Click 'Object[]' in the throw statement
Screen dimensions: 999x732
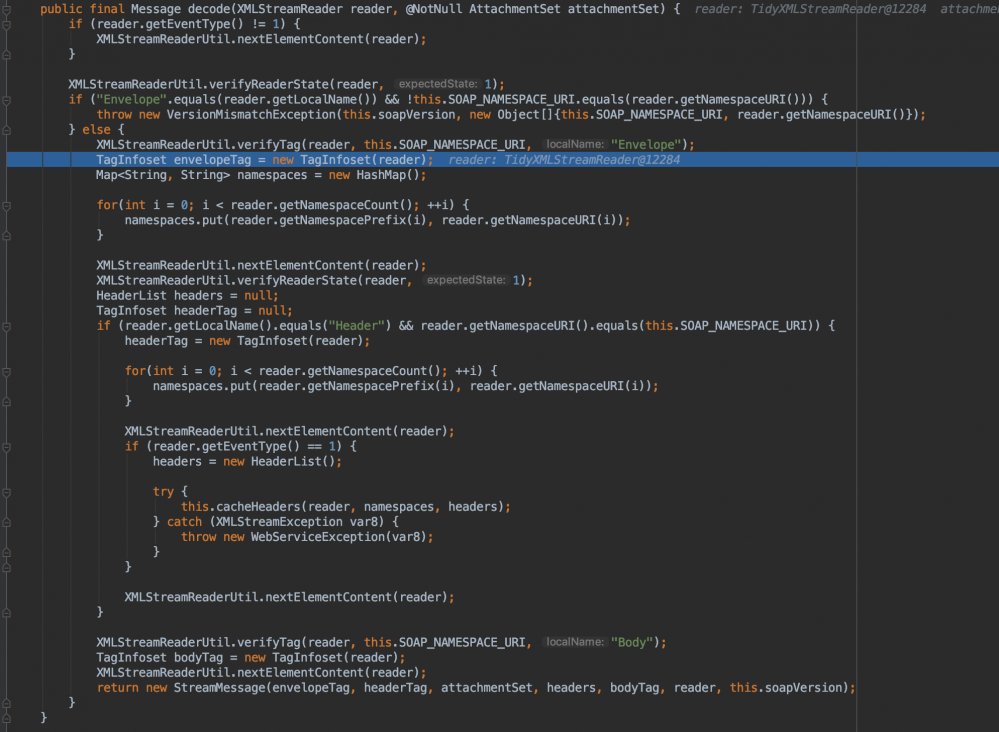click(x=526, y=115)
